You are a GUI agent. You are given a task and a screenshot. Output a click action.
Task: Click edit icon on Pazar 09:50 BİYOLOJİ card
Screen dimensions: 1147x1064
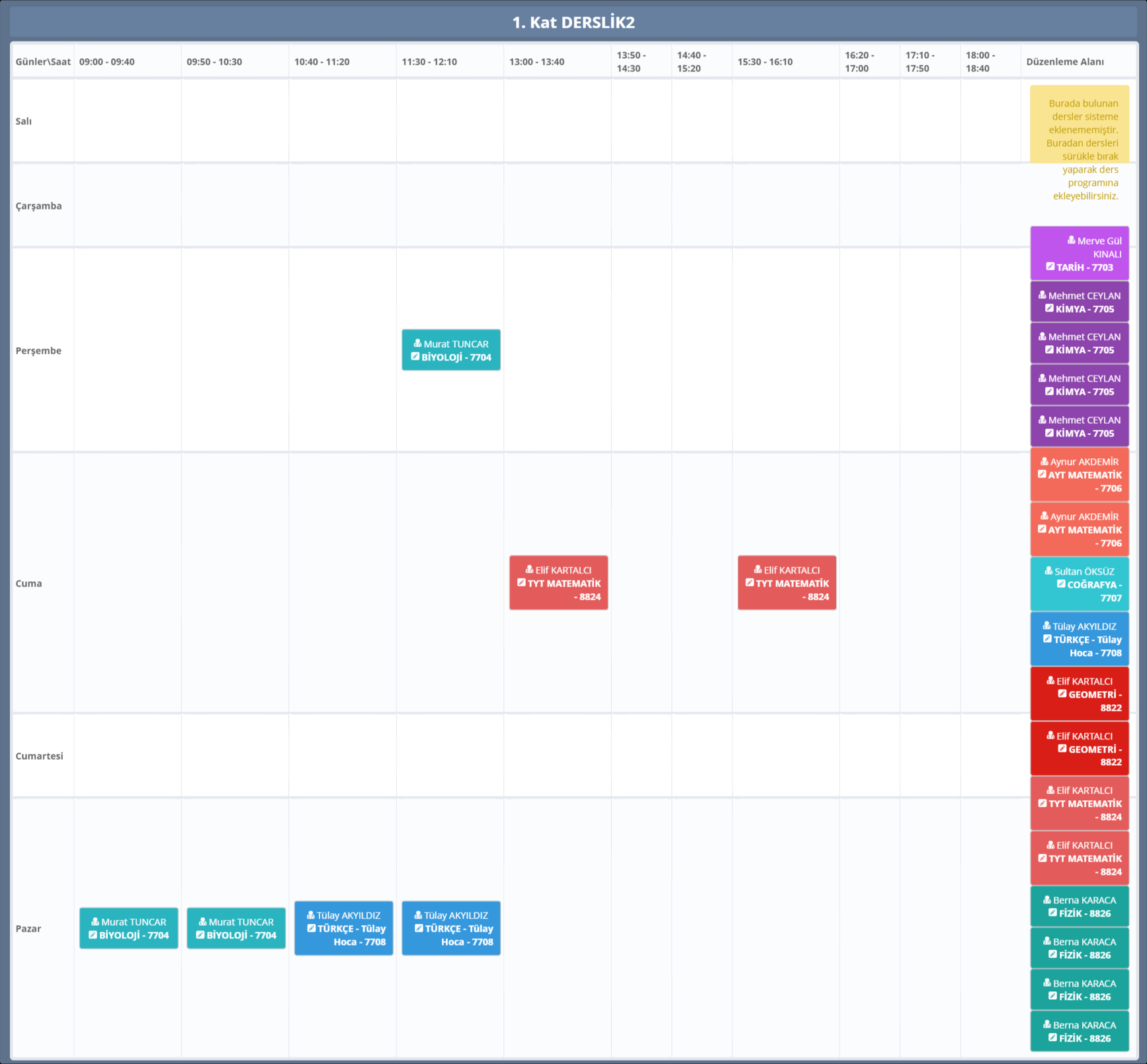200,934
